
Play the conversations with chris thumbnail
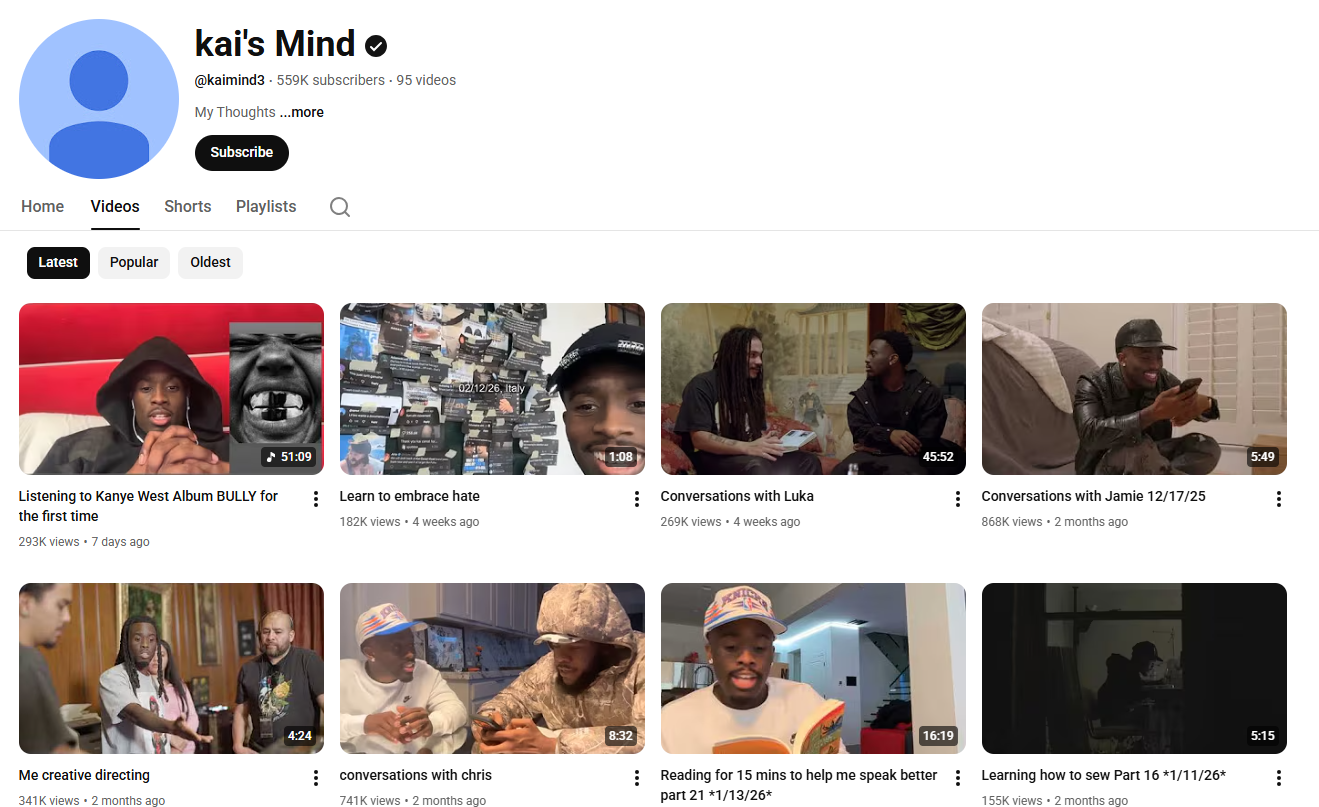pos(492,668)
